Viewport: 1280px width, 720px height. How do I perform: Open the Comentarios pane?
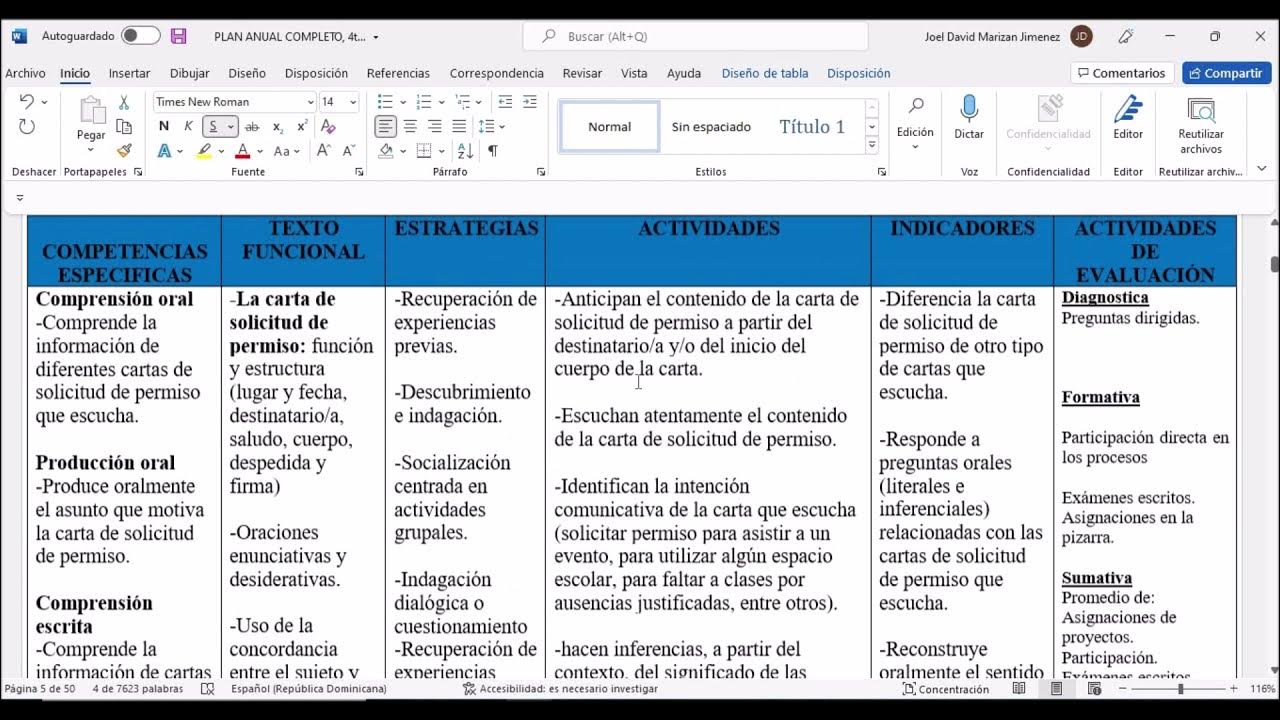pyautogui.click(x=1122, y=73)
